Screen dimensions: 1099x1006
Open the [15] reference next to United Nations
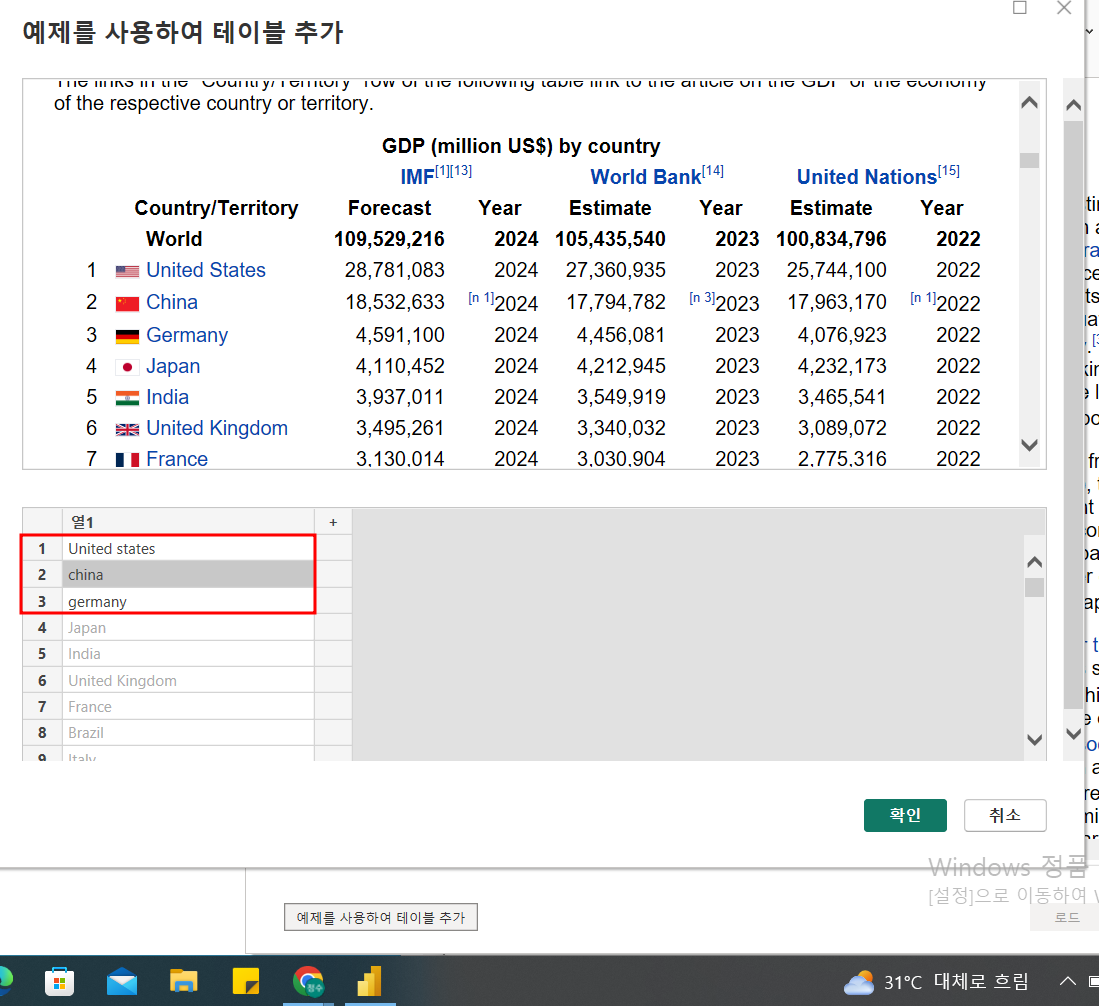(x=949, y=170)
